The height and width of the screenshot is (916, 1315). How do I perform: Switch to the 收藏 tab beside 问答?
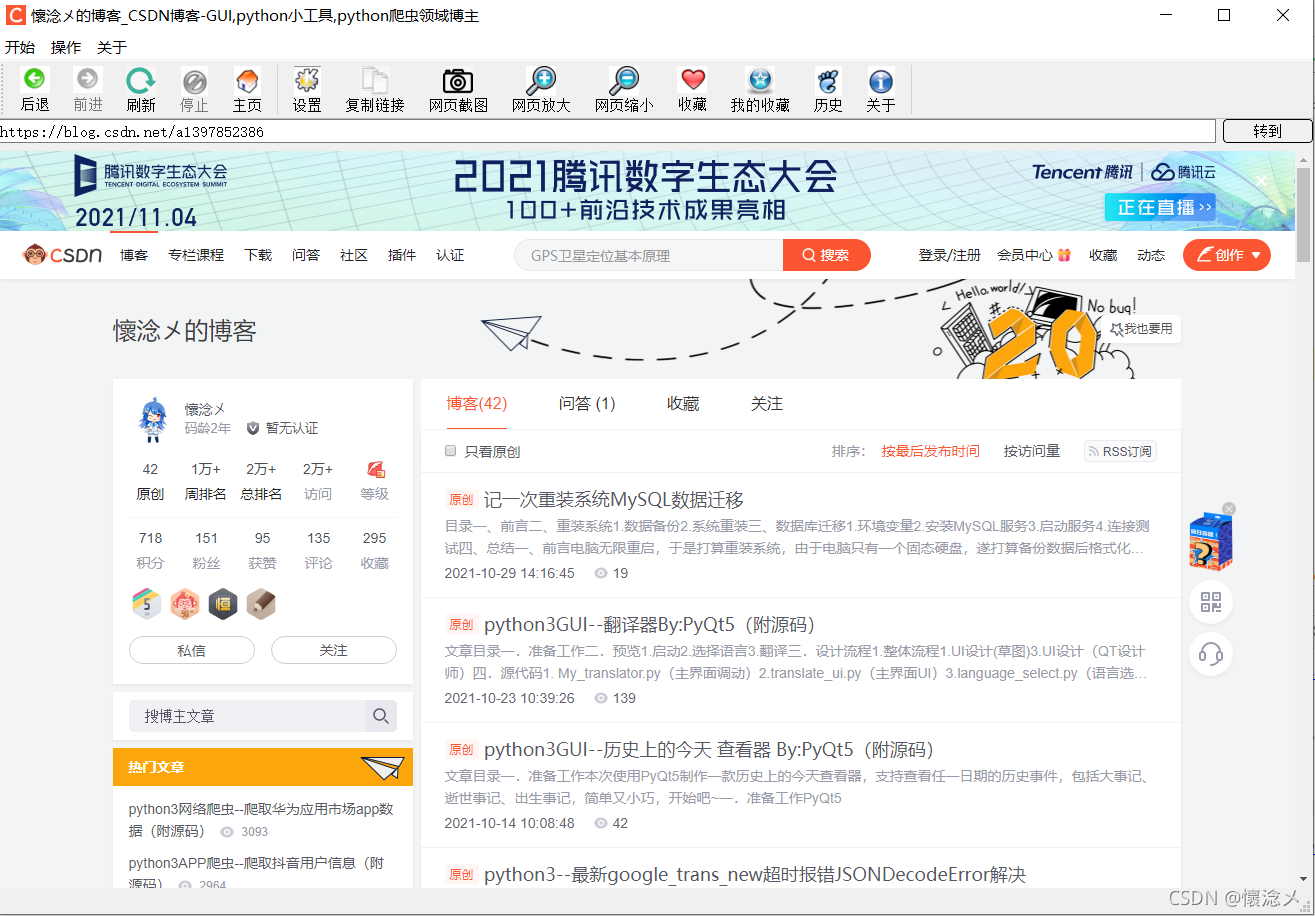pyautogui.click(x=683, y=404)
